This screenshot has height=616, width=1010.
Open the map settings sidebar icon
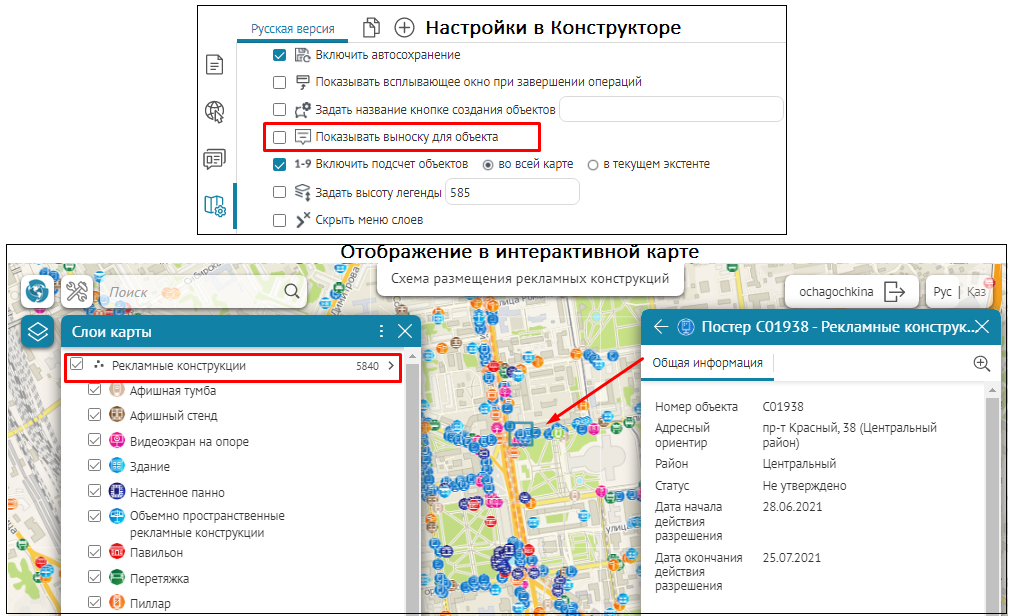(214, 206)
